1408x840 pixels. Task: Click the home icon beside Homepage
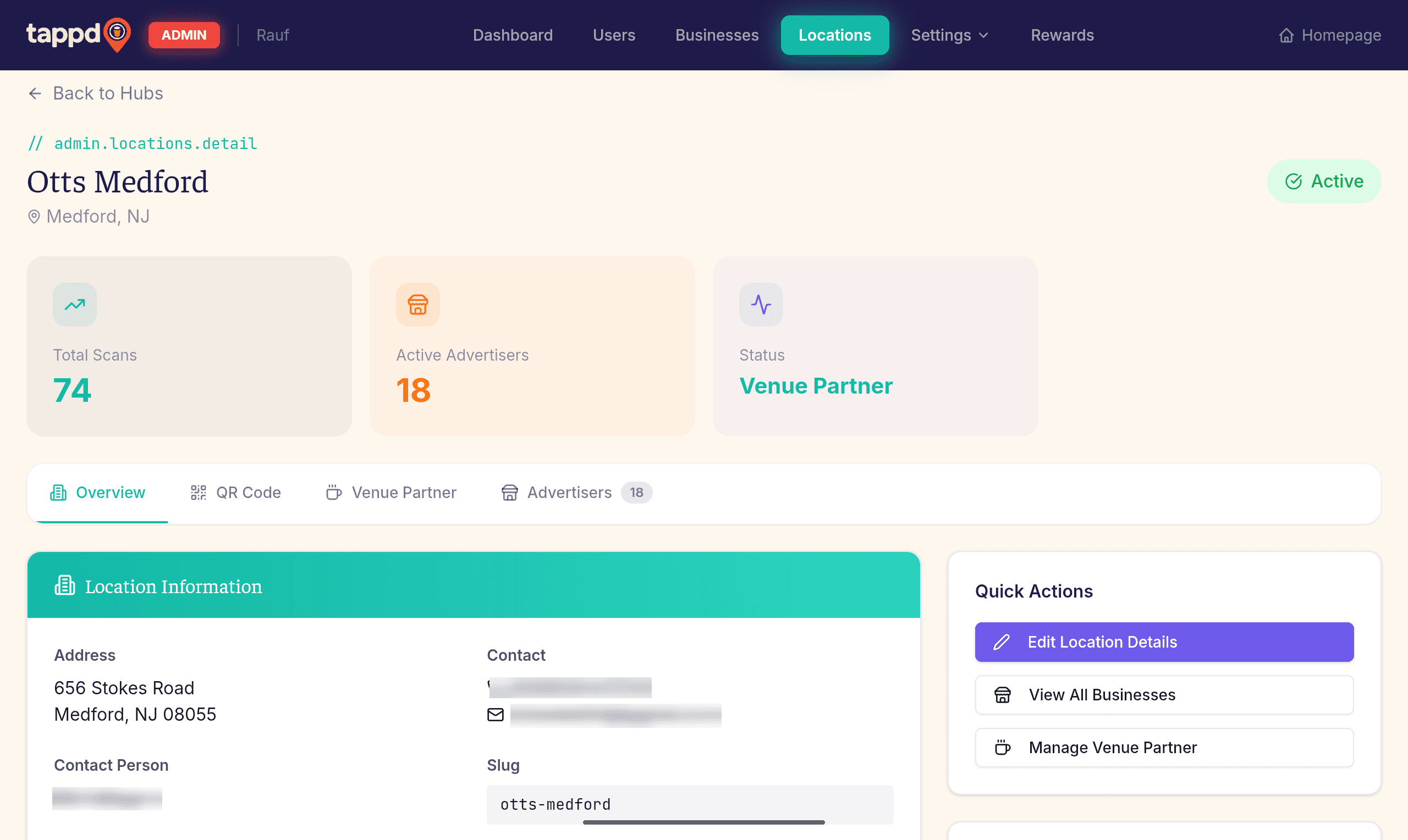coord(1286,35)
